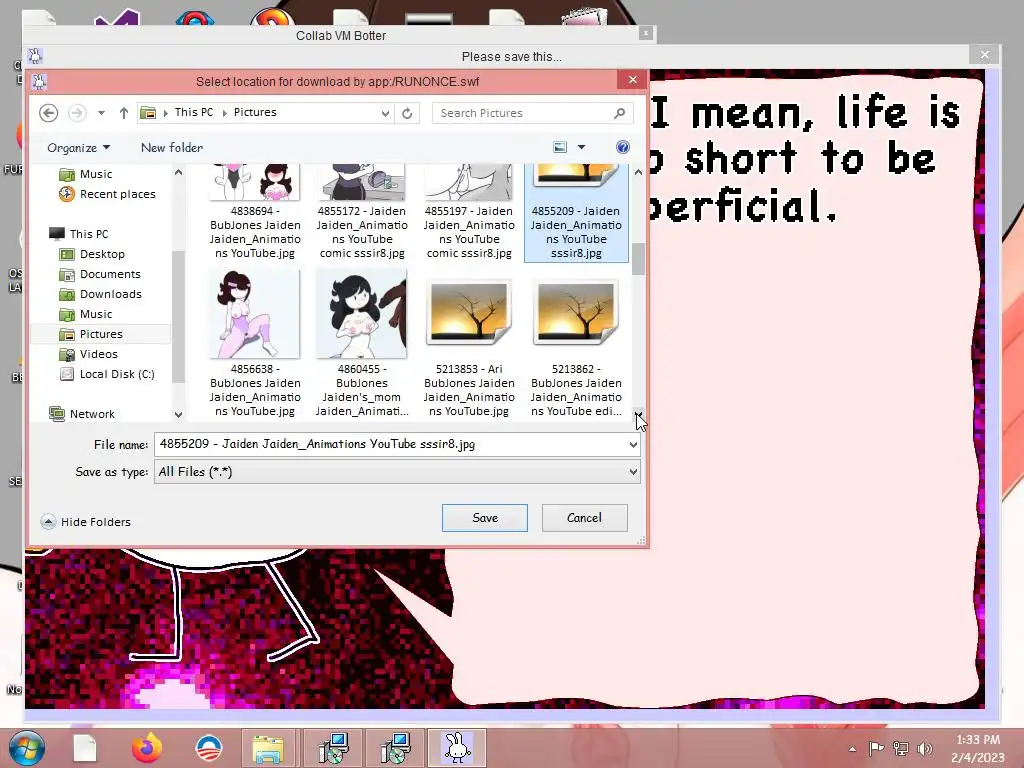Open File Explorer from the taskbar

pos(268,748)
